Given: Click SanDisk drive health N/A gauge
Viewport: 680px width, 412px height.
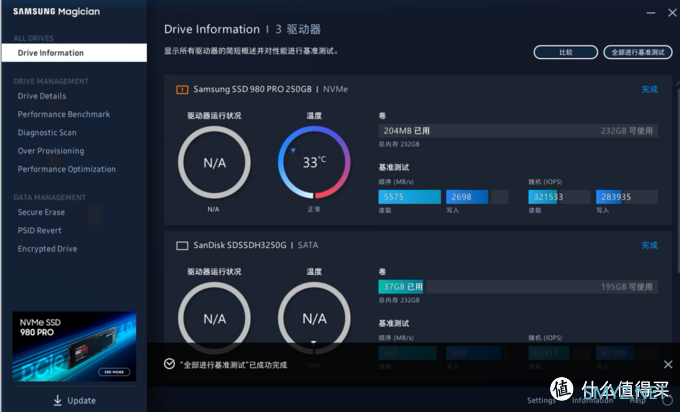Looking at the screenshot, I should tap(214, 318).
